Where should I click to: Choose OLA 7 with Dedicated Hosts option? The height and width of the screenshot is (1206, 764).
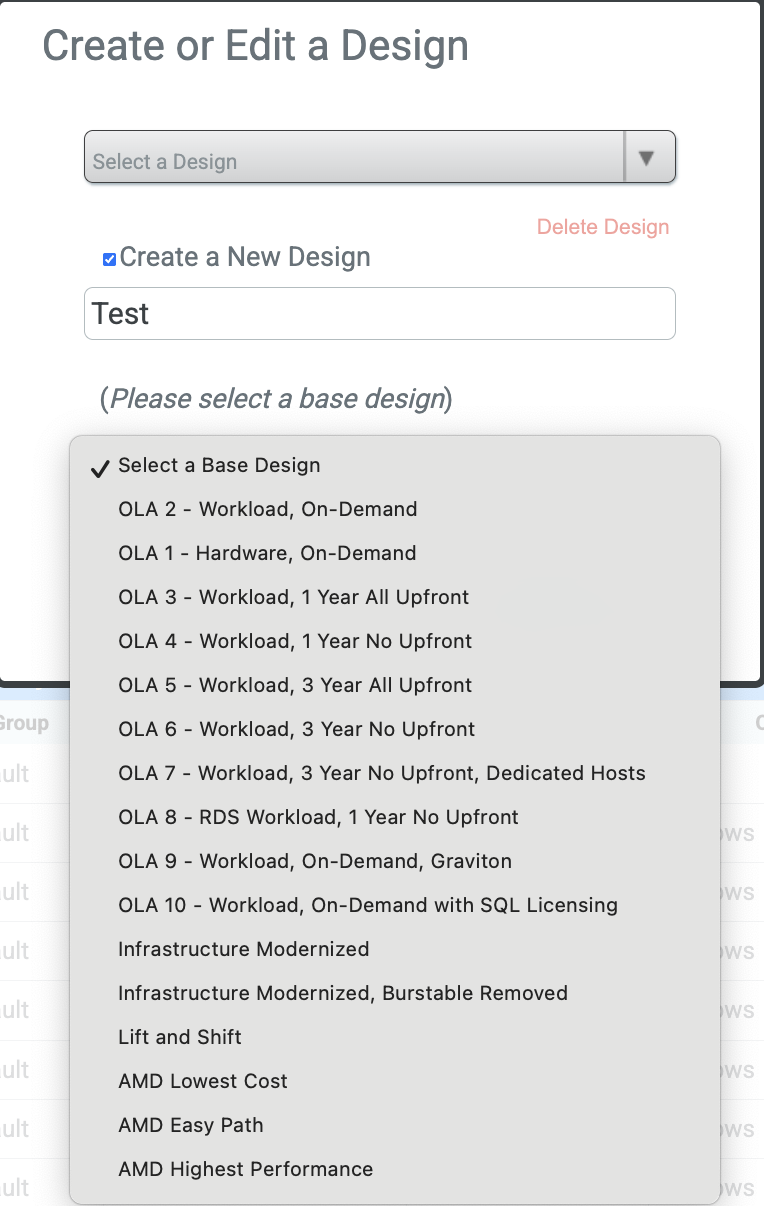(381, 773)
